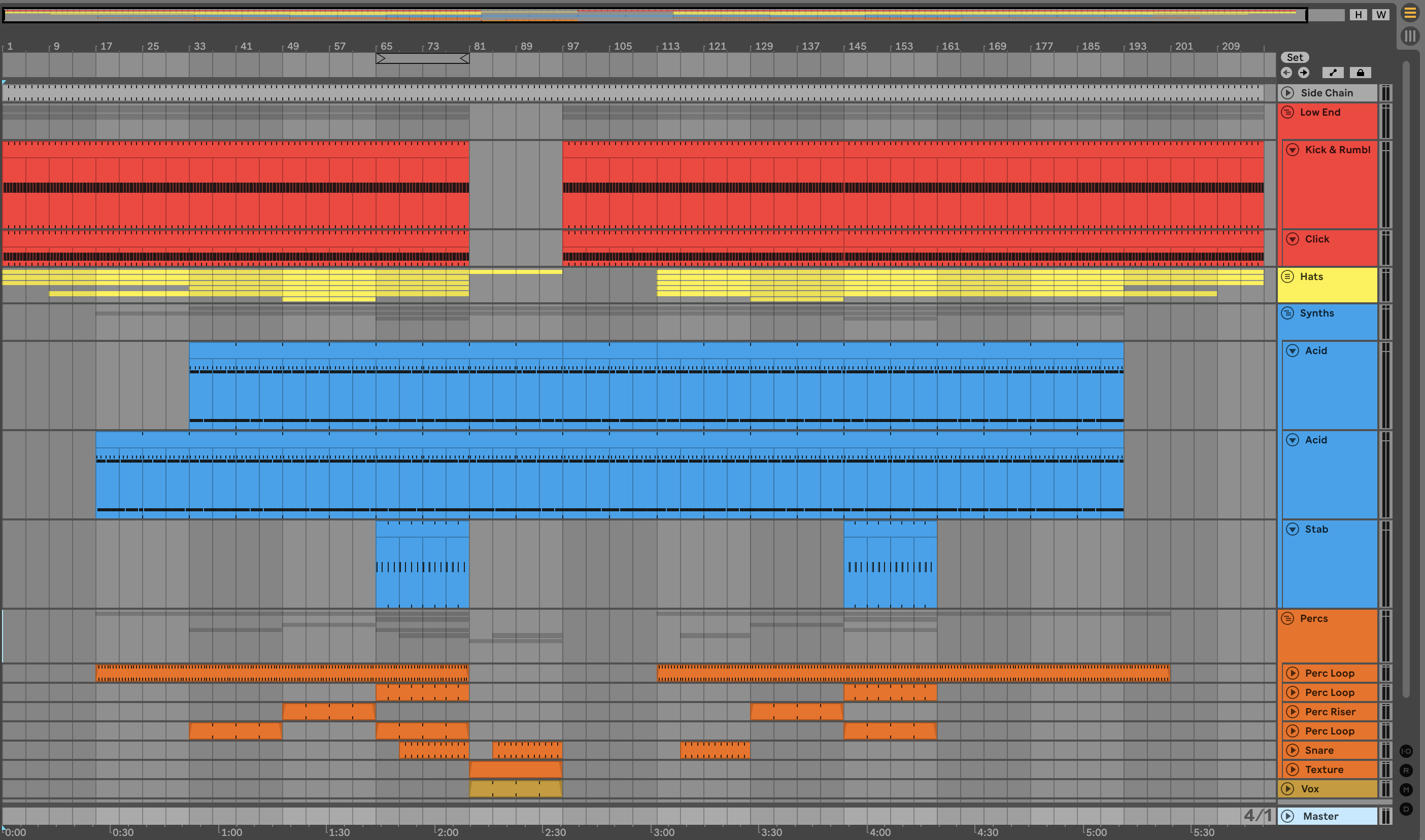This screenshot has width=1425, height=840.
Task: Toggle Automation Mode button
Action: pyautogui.click(x=1333, y=73)
